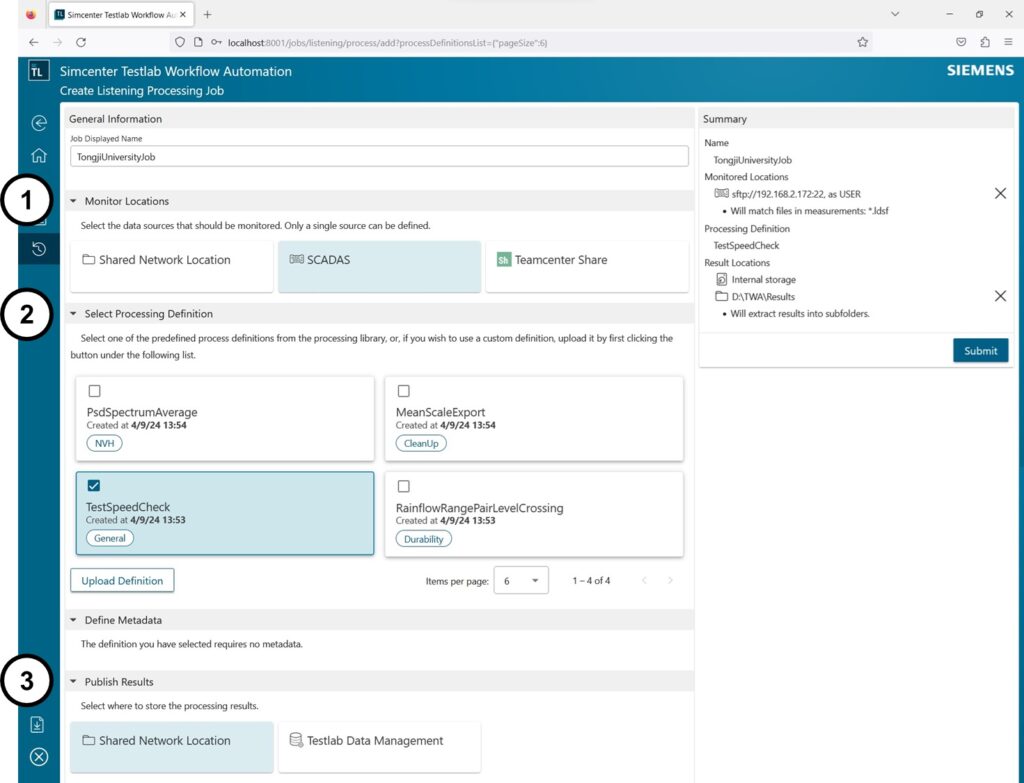Collapse the Publish Results section

point(70,681)
